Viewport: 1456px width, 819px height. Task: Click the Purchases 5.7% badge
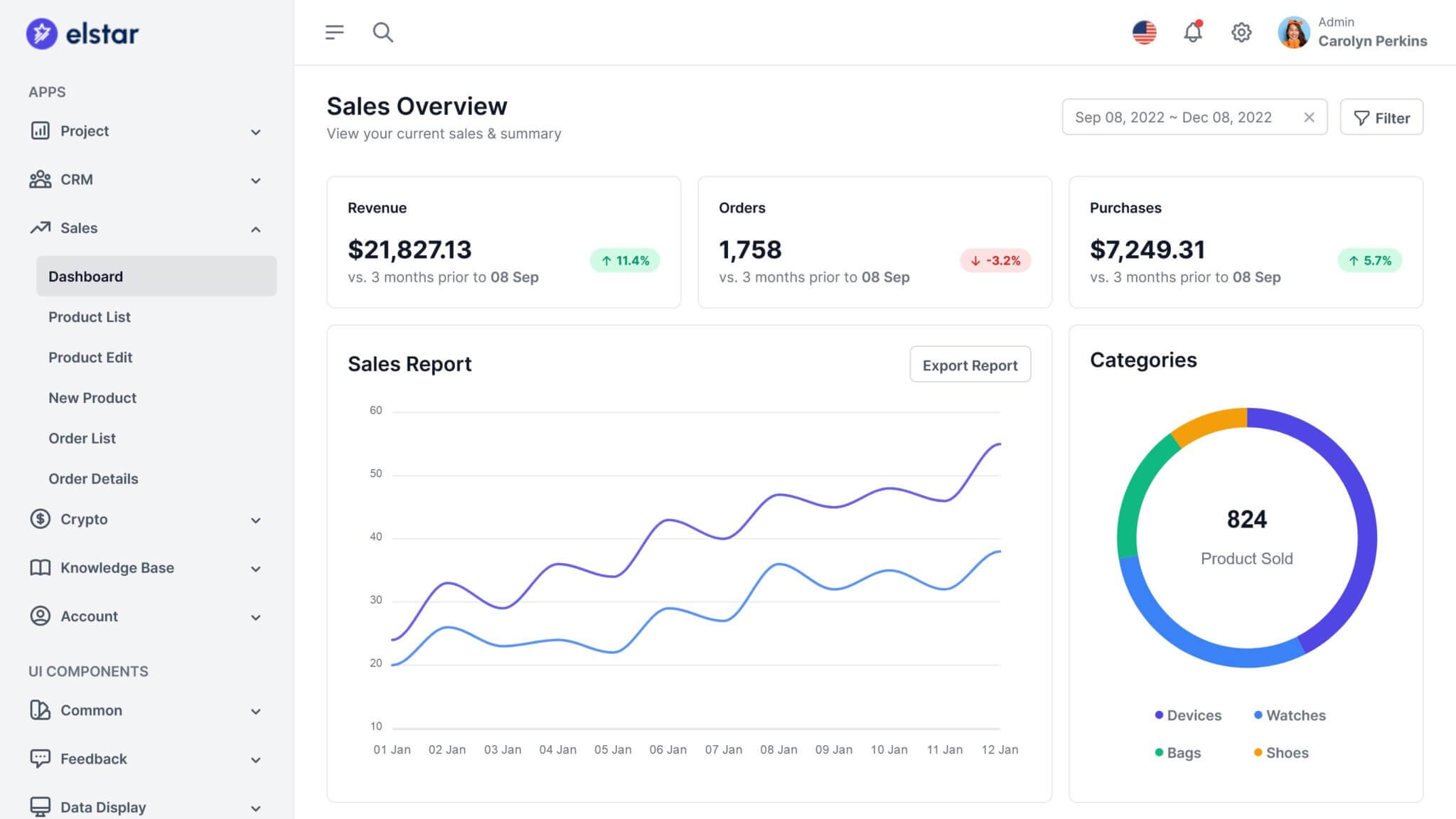[1370, 260]
